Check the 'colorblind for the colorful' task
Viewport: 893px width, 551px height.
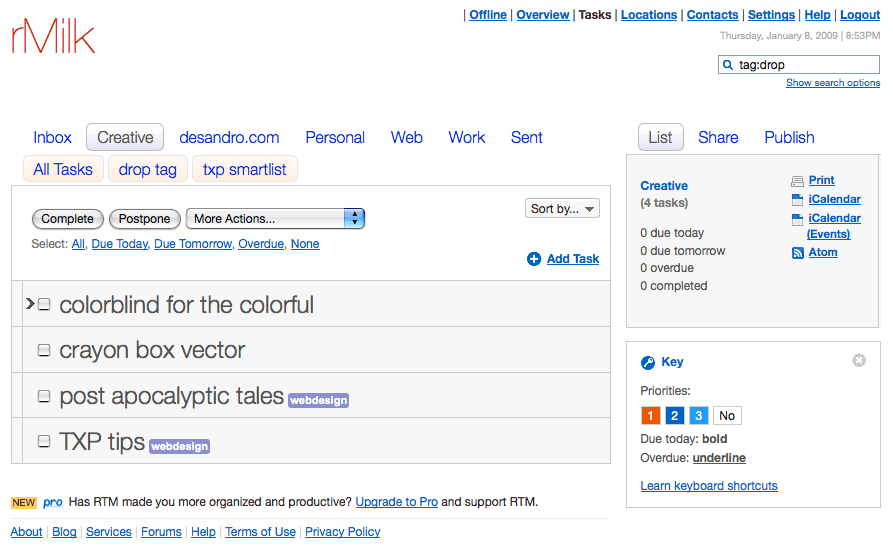(x=44, y=305)
